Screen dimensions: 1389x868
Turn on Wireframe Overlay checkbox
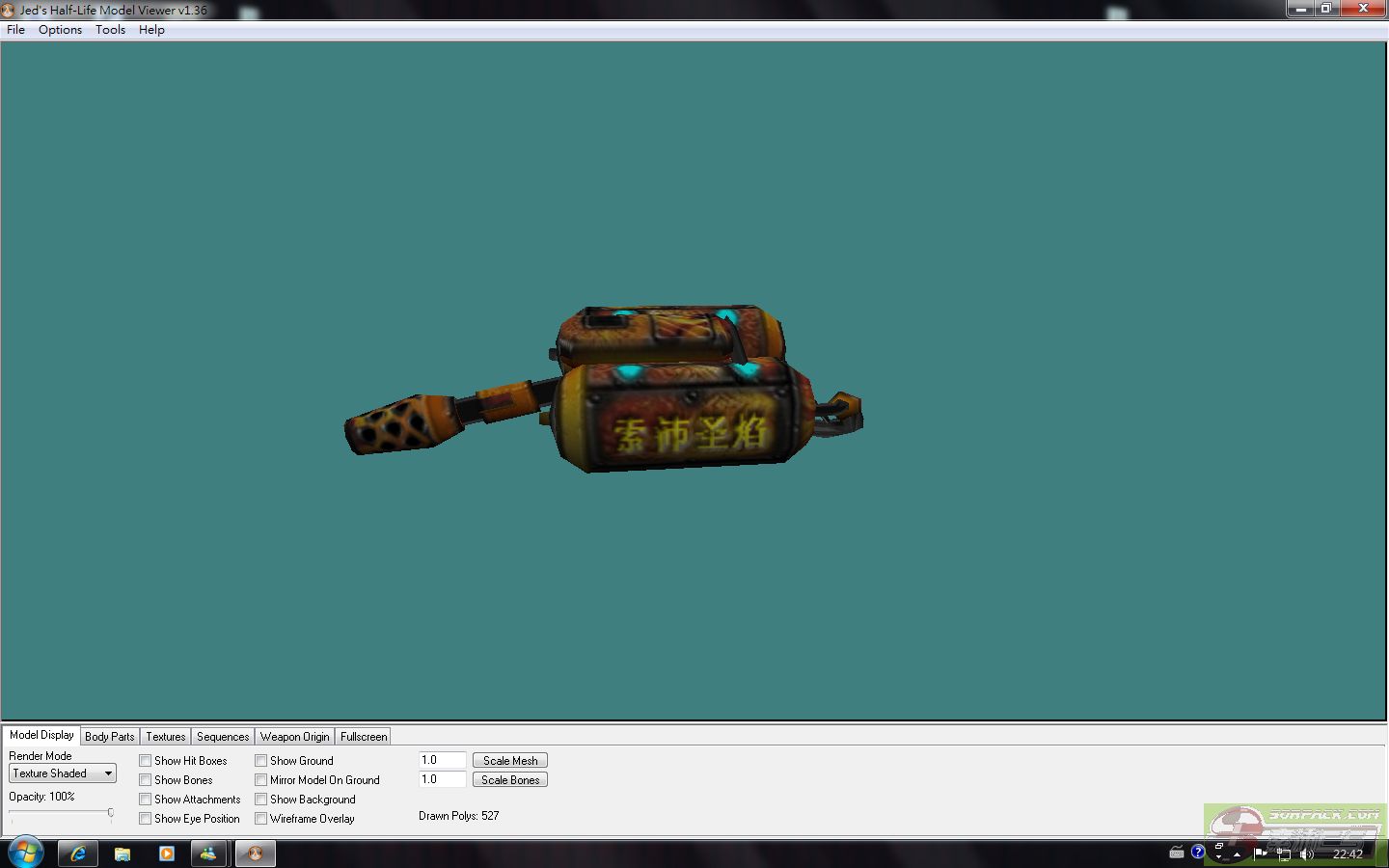261,819
